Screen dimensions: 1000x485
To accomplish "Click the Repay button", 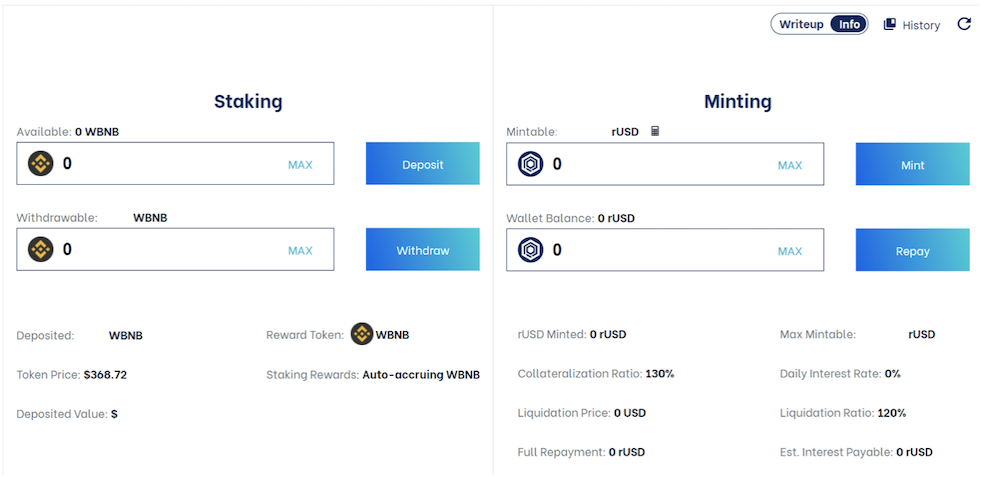I will tap(913, 250).
